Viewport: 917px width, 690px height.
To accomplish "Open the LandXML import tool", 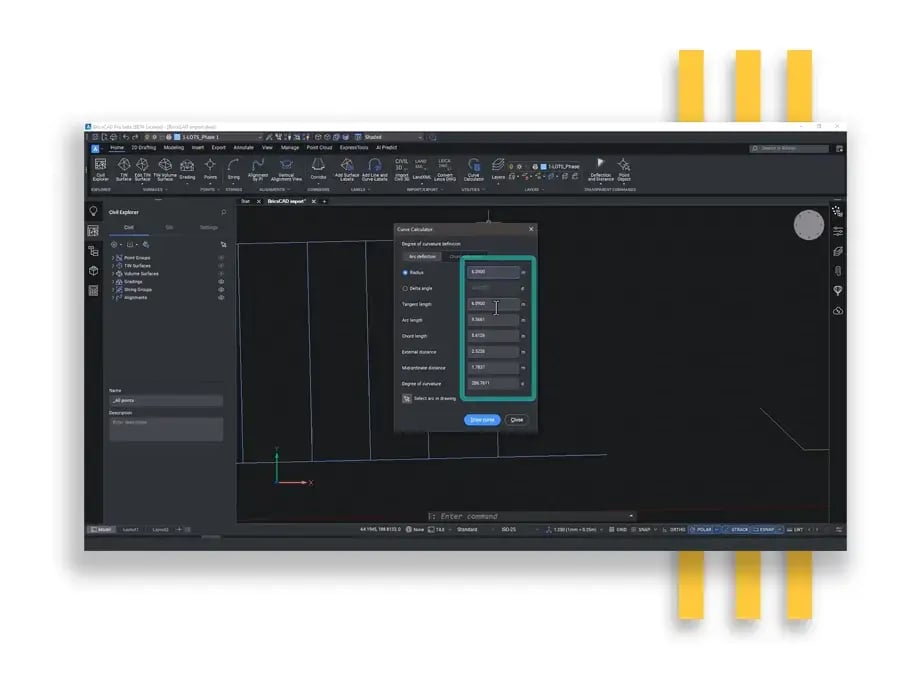I will point(422,169).
